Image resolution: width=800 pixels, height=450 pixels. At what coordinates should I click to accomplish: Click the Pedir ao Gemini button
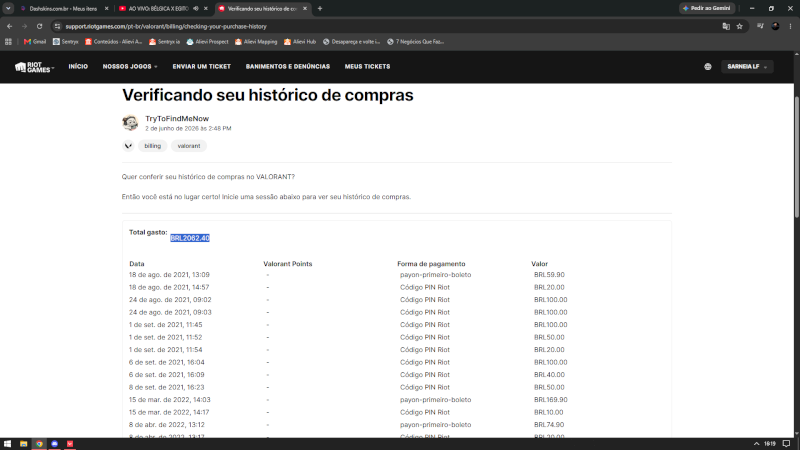tap(707, 8)
